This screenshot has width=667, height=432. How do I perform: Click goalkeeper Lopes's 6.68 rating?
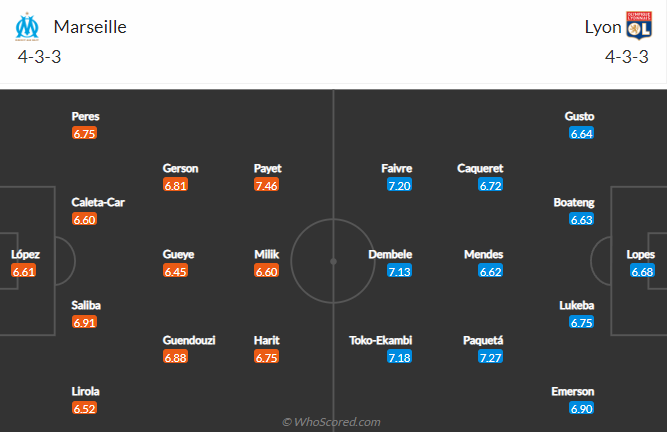pos(641,272)
